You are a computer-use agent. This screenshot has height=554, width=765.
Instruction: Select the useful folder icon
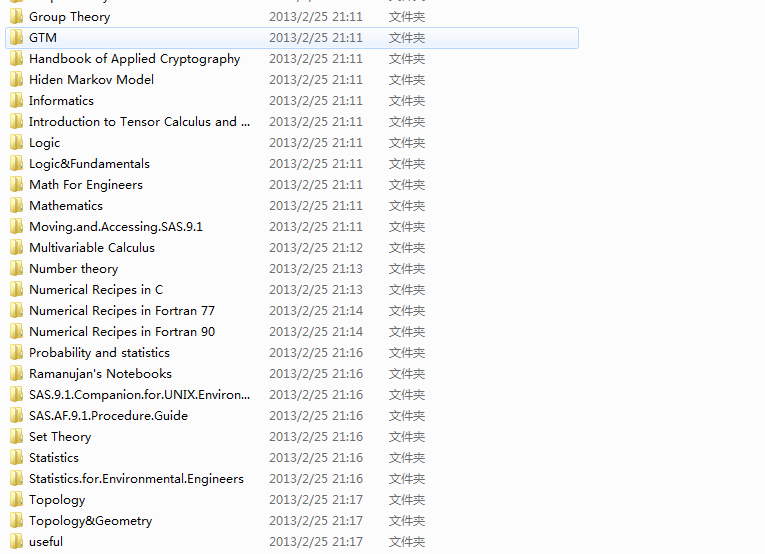pos(16,542)
